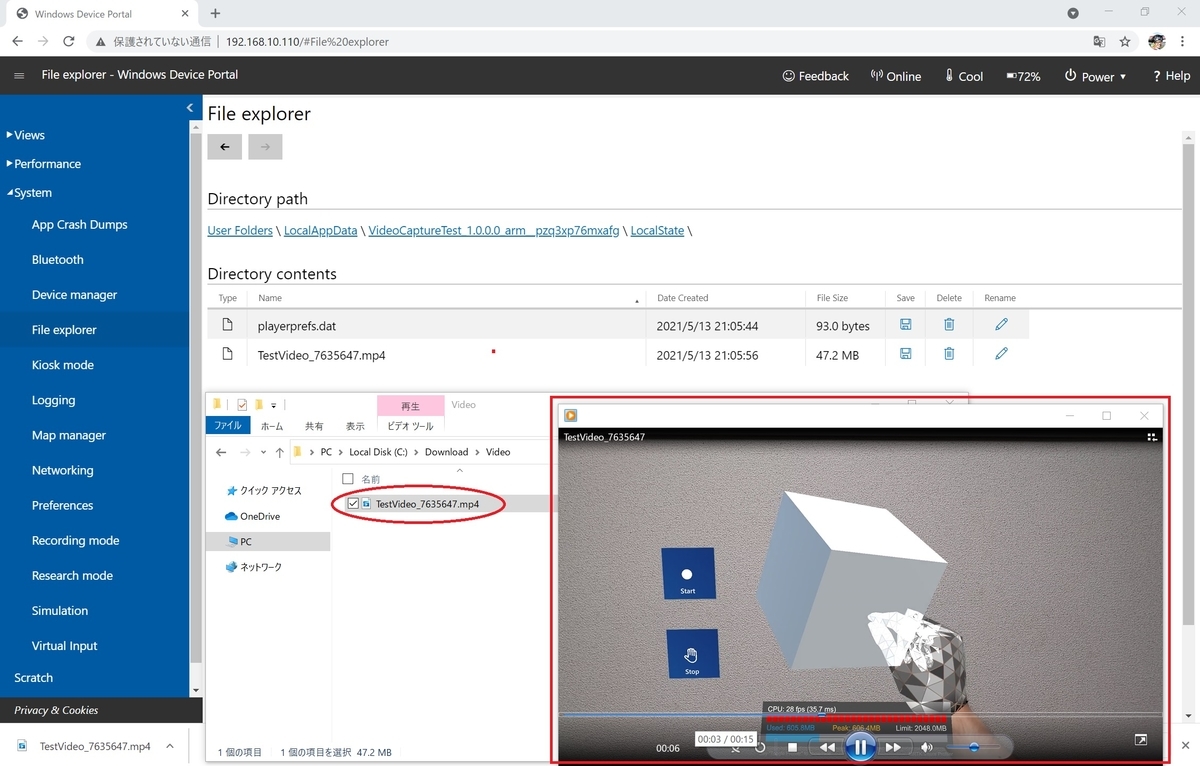Navigate to LocalAppData in directory path
The width and height of the screenshot is (1200, 766).
tap(320, 230)
